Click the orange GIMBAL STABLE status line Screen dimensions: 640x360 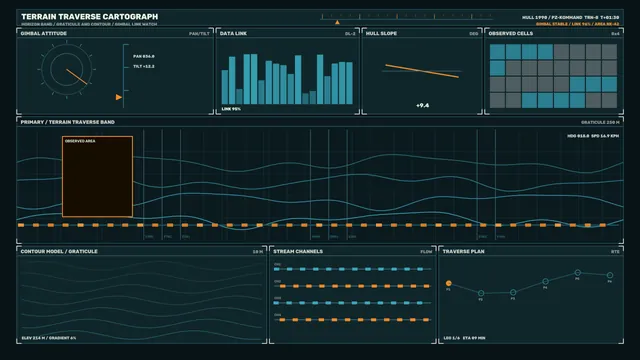click(x=577, y=24)
